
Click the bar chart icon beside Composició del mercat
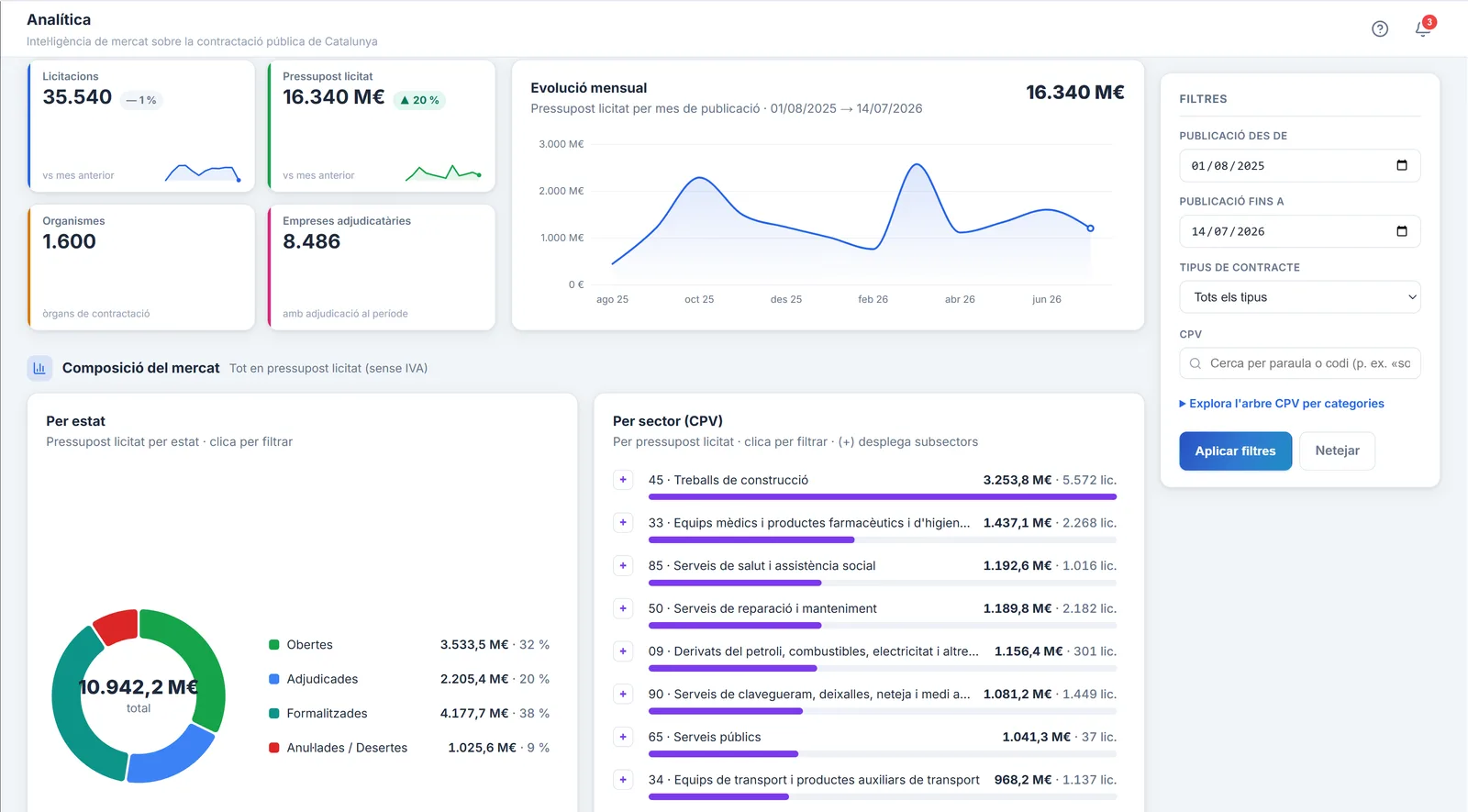(x=39, y=368)
